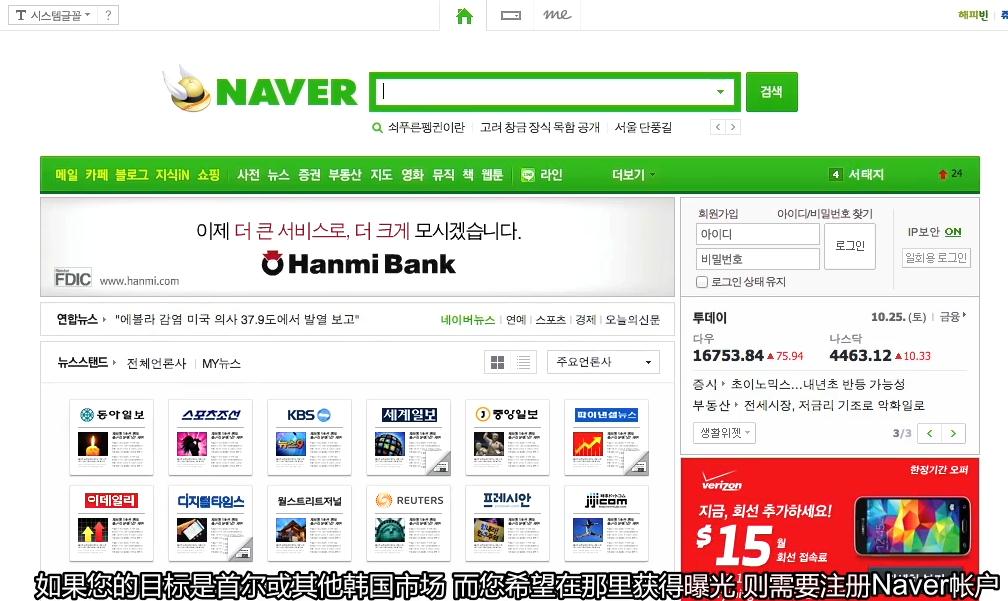Image resolution: width=1008 pixels, height=601 pixels.
Task: Click the green 검색 search button
Action: click(771, 92)
